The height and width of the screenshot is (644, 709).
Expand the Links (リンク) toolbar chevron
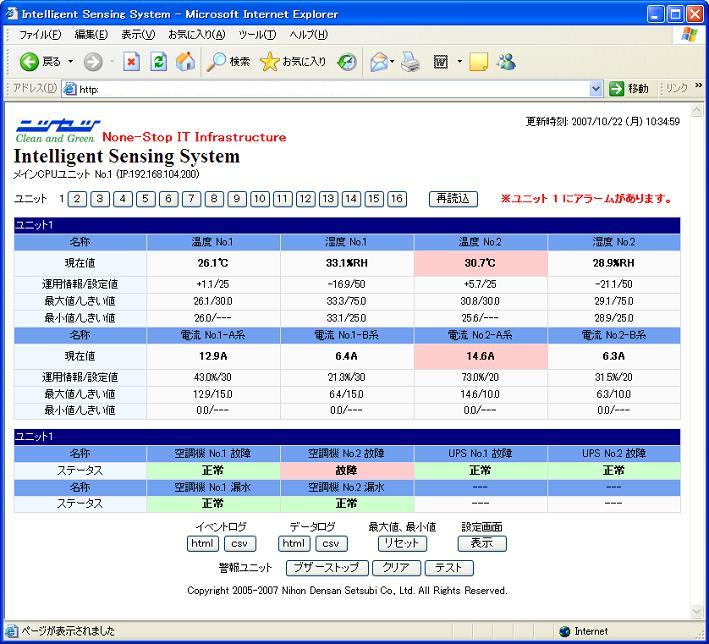(699, 85)
